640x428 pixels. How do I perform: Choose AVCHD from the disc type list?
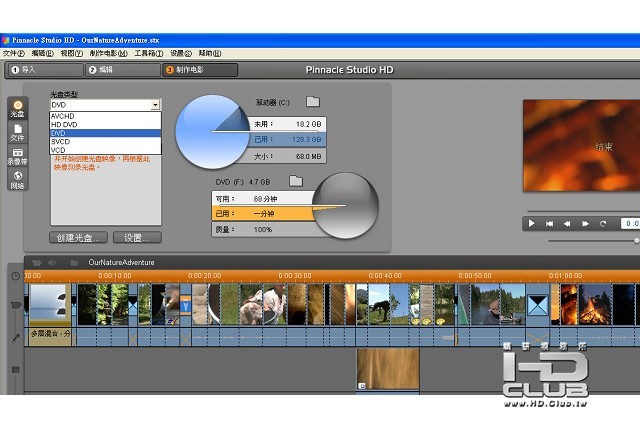click(105, 116)
